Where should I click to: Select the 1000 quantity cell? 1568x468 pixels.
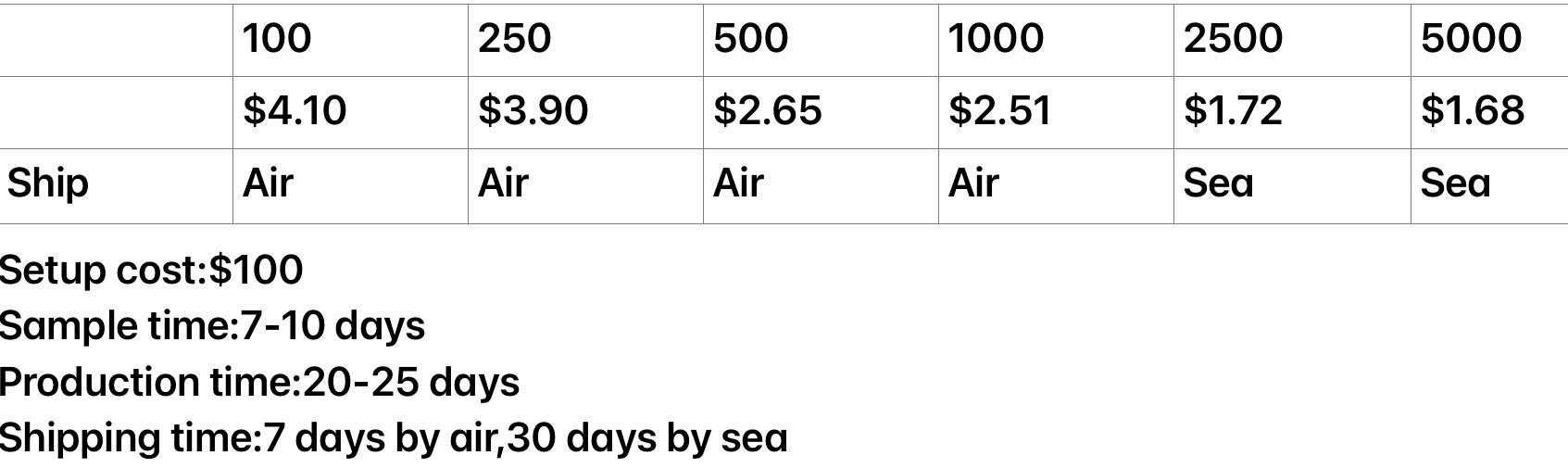[1056, 40]
